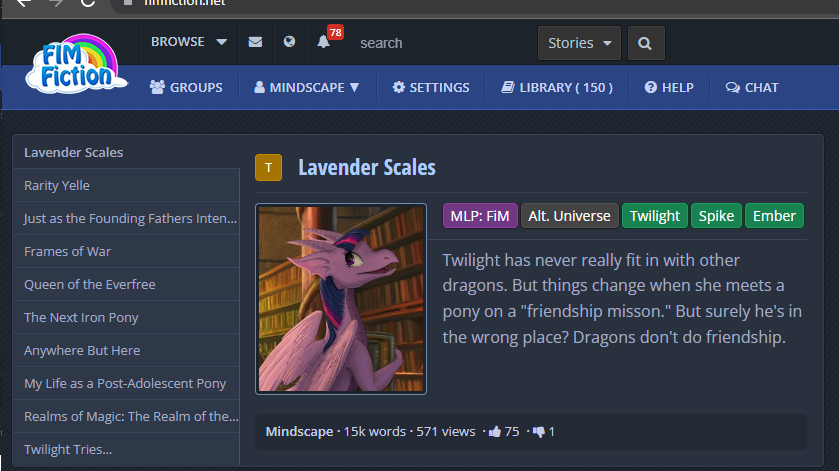Reload the page with browser refresh icon
Screen dimensions: 839x471
[x=87, y=3]
